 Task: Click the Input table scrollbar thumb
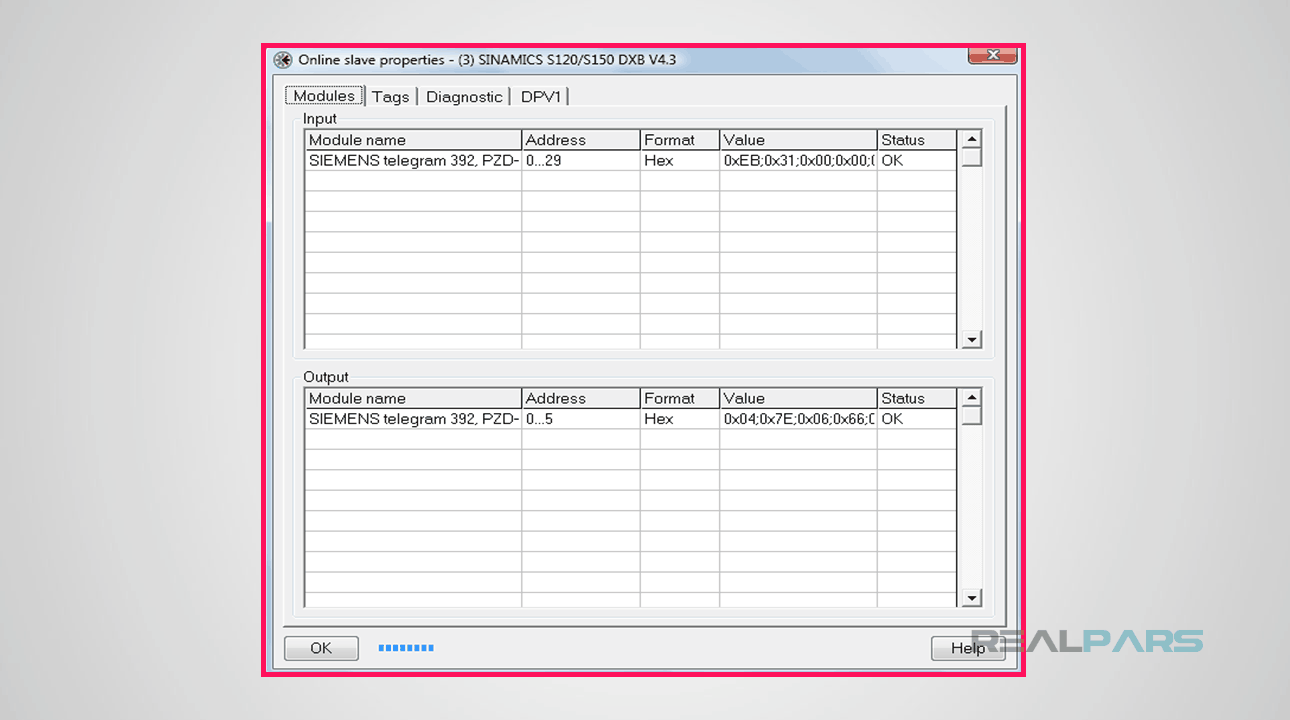click(971, 157)
